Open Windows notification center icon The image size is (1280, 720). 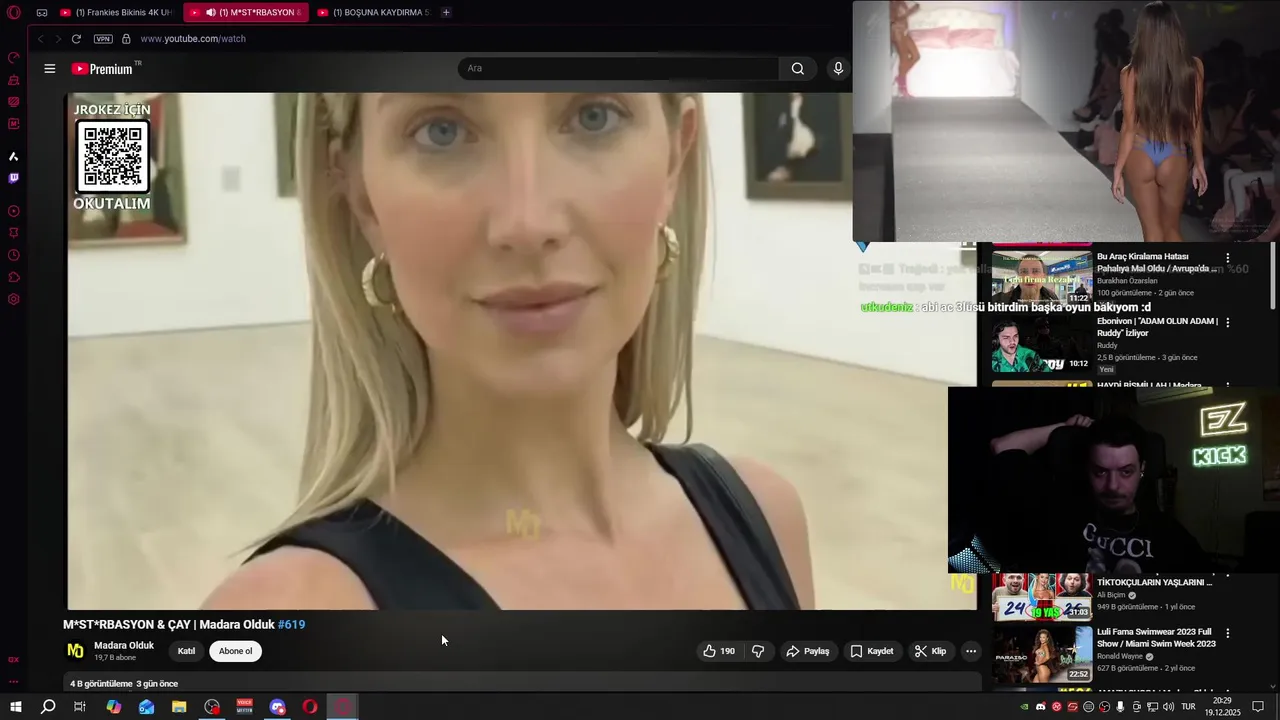tap(1258, 707)
